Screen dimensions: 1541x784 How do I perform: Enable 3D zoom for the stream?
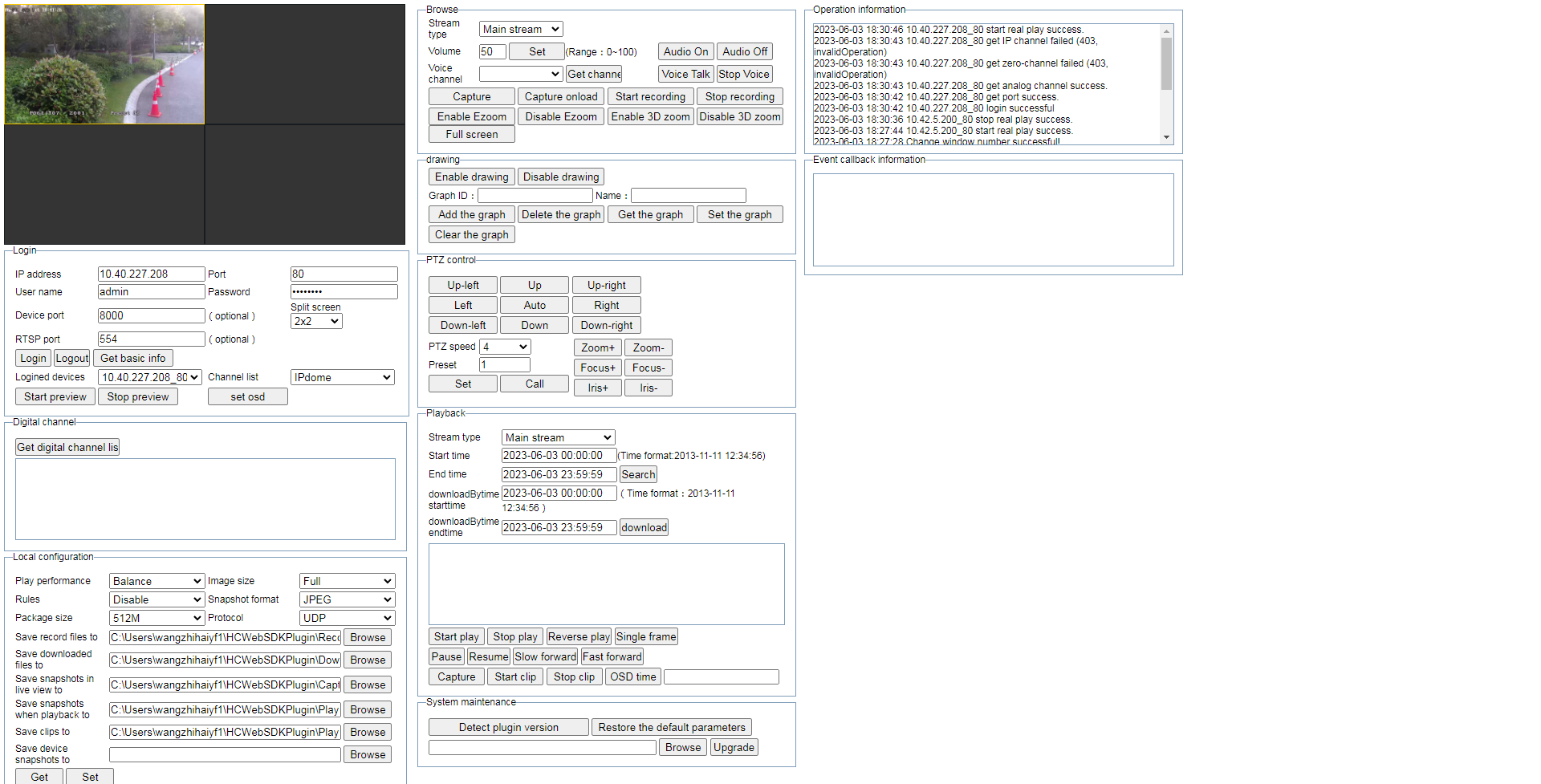649,116
